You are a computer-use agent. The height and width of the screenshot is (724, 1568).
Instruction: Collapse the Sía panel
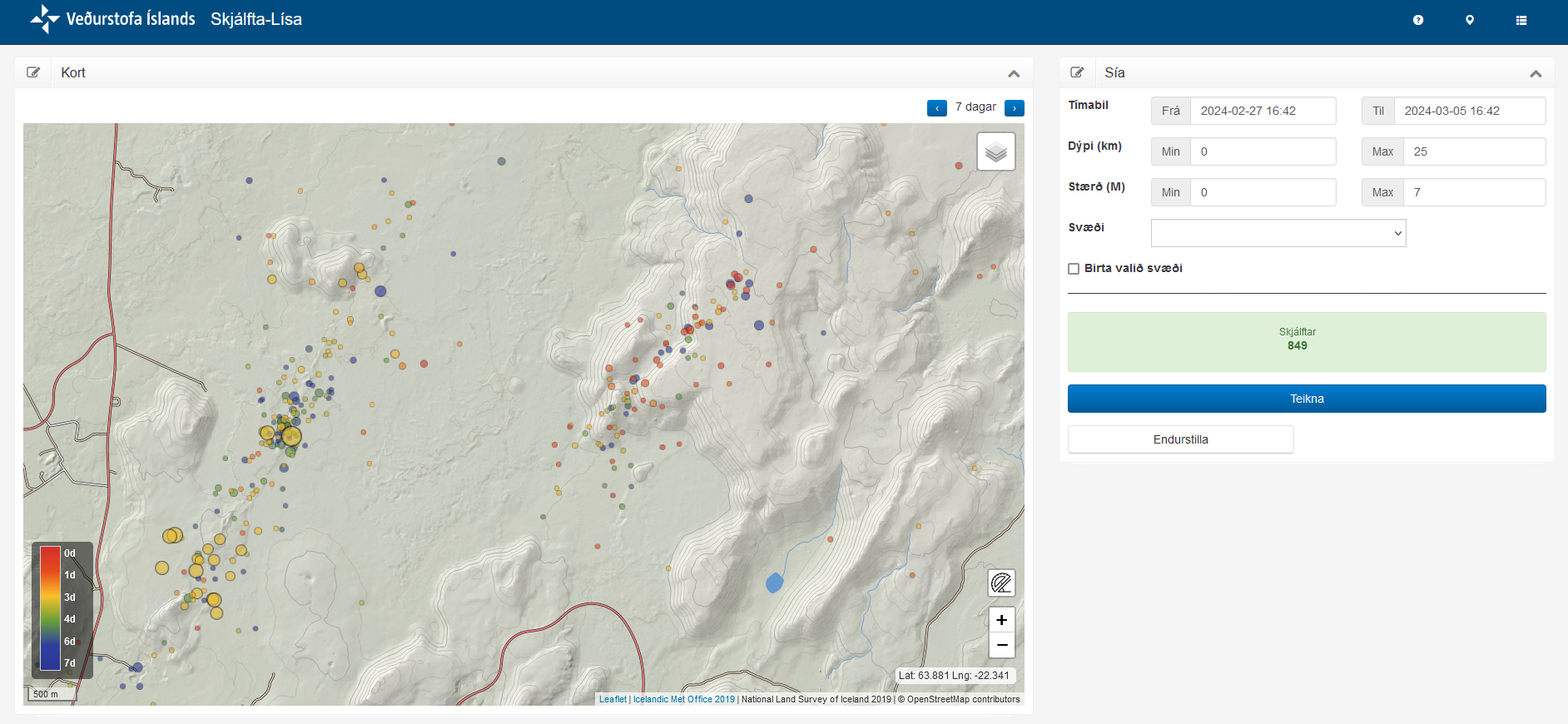[x=1536, y=73]
